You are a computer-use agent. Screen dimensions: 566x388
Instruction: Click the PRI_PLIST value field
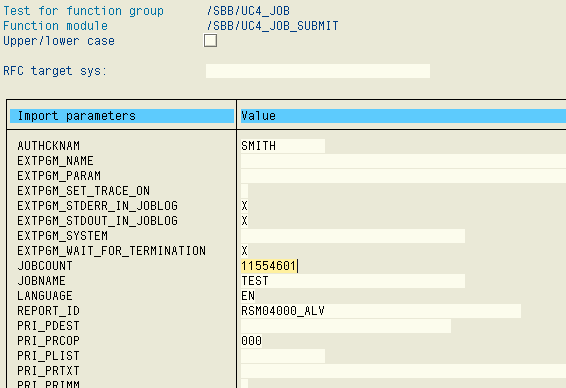(283, 356)
